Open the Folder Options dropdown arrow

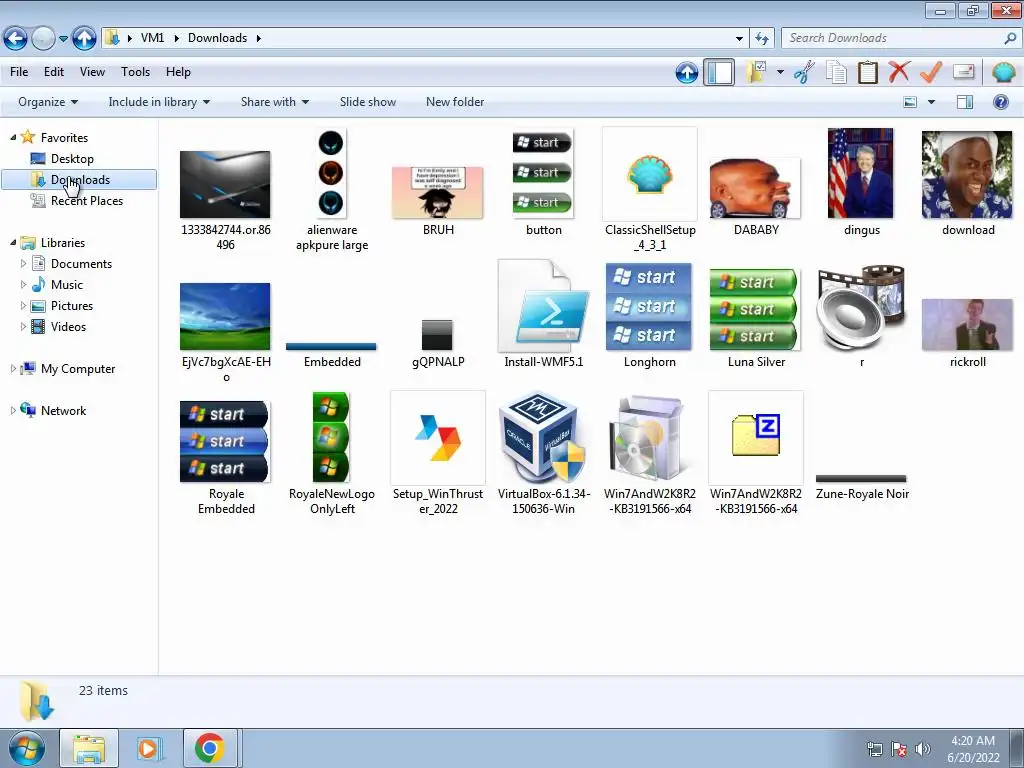[780, 72]
